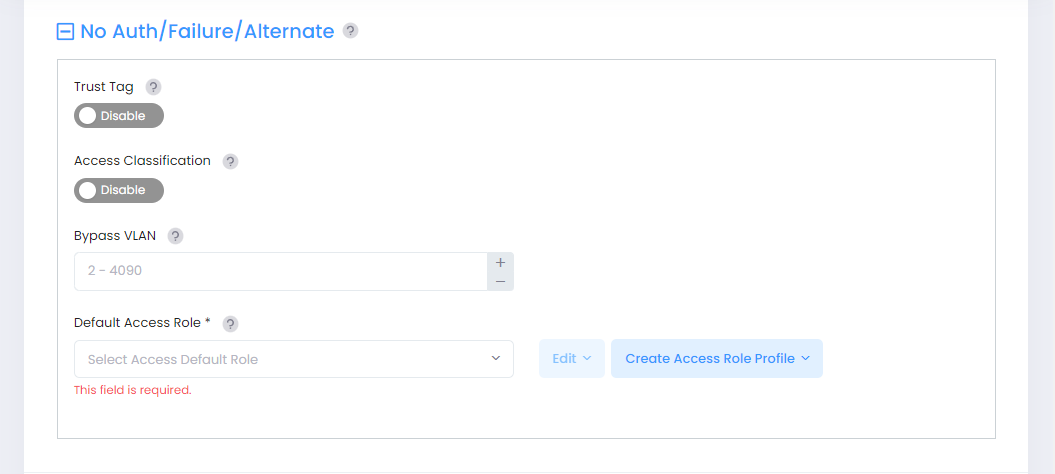Image resolution: width=1055 pixels, height=474 pixels.
Task: Enable the Access Classification toggle
Action: [118, 190]
